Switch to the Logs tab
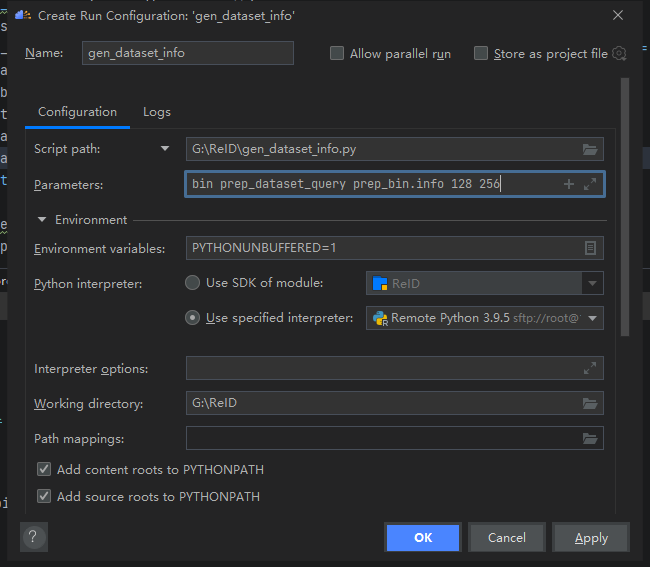The height and width of the screenshot is (567, 650). 157,112
